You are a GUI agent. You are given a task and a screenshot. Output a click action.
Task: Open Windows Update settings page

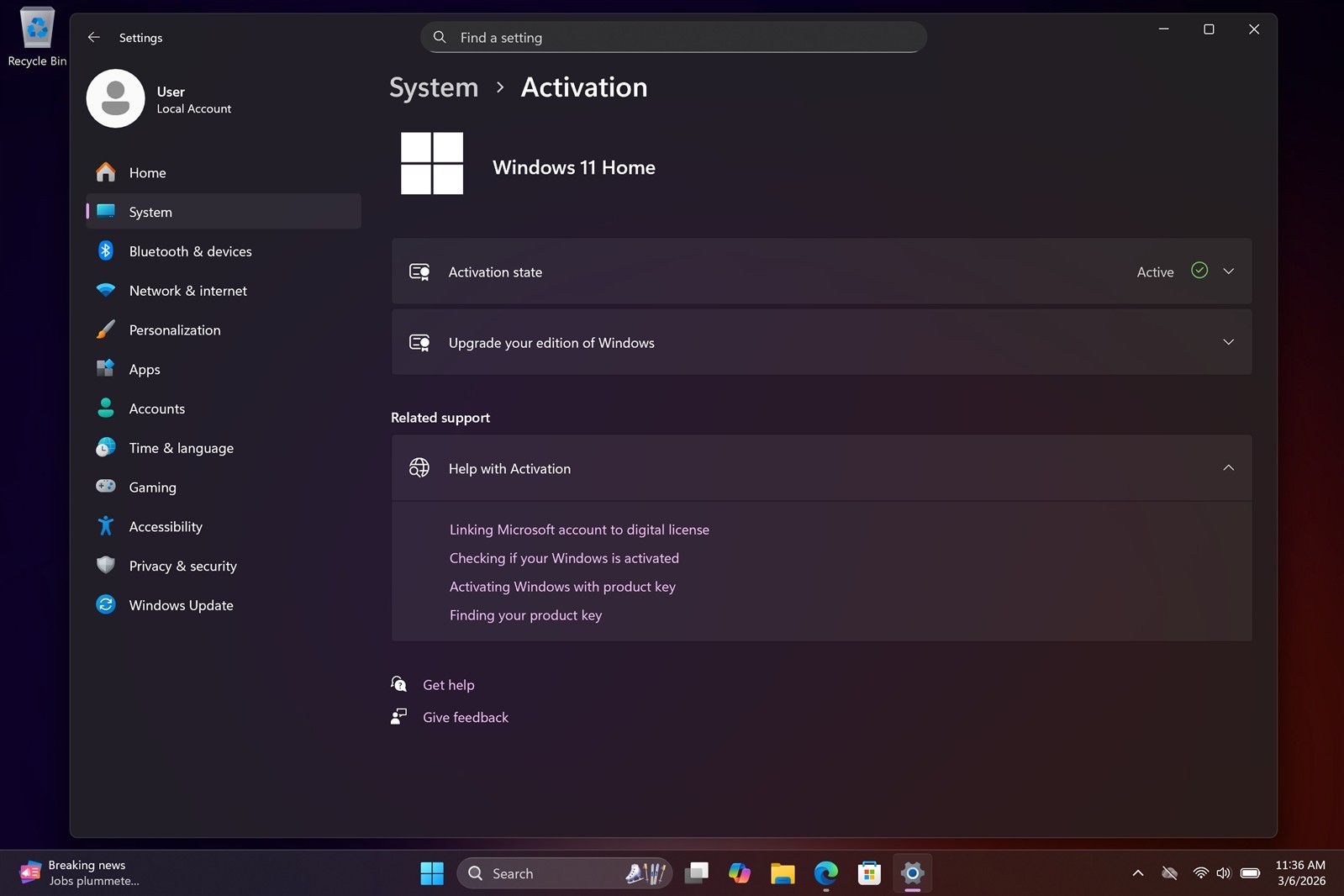[x=224, y=605]
